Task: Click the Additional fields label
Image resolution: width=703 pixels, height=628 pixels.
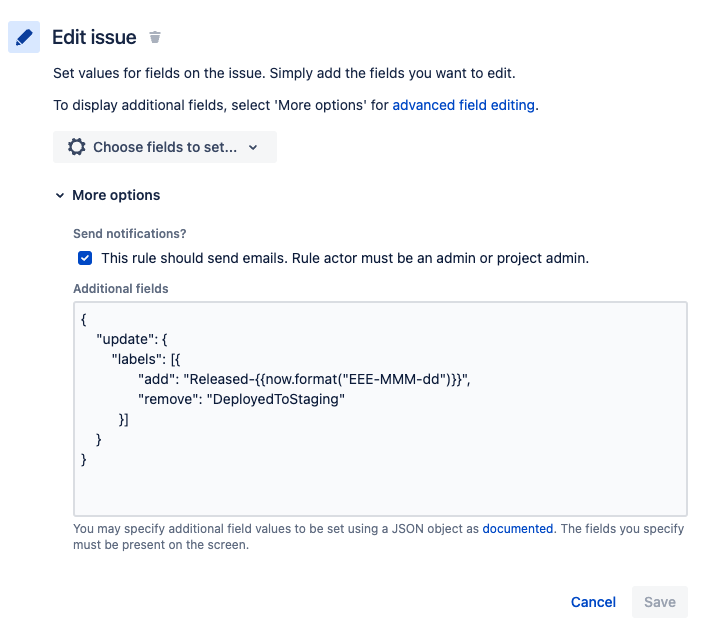Action: pyautogui.click(x=121, y=289)
